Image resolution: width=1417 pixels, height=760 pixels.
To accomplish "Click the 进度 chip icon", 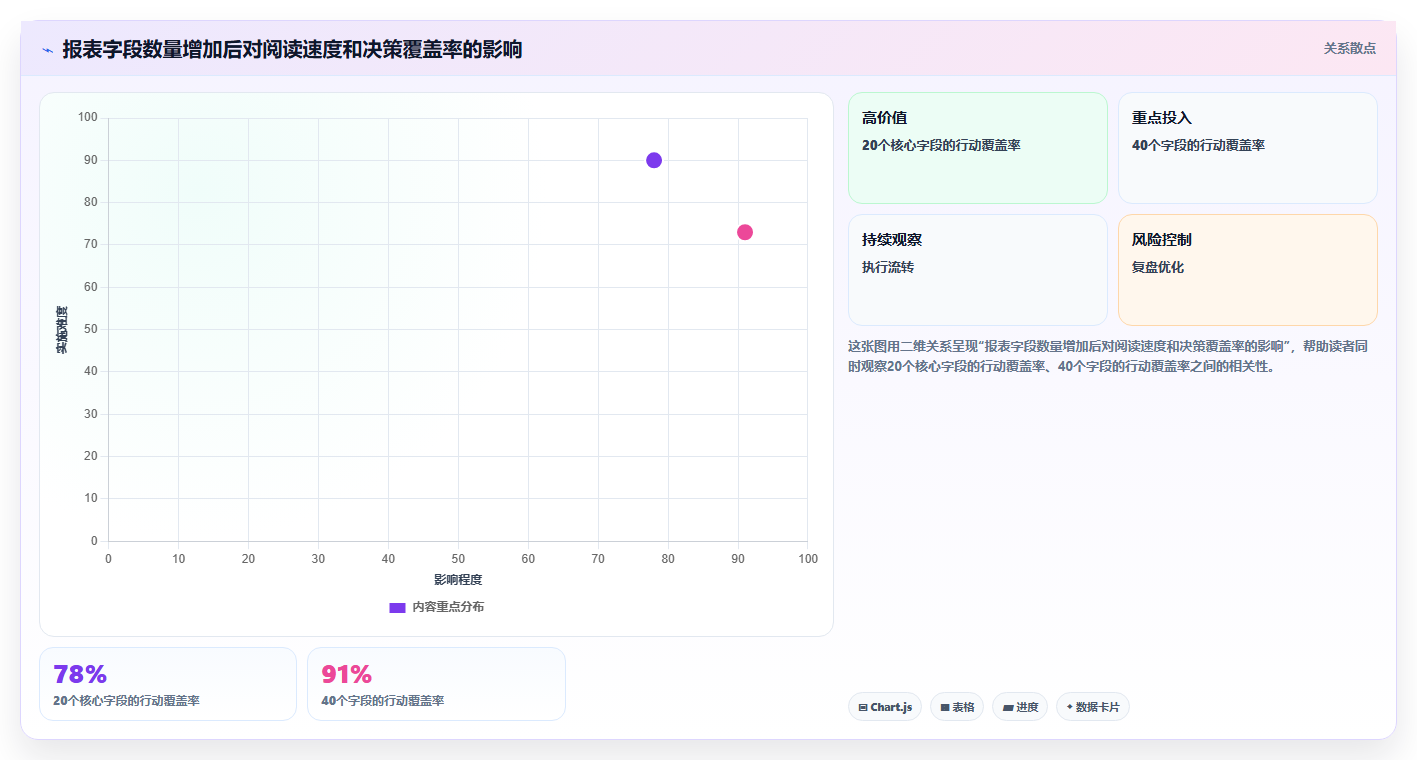I will coord(1008,708).
